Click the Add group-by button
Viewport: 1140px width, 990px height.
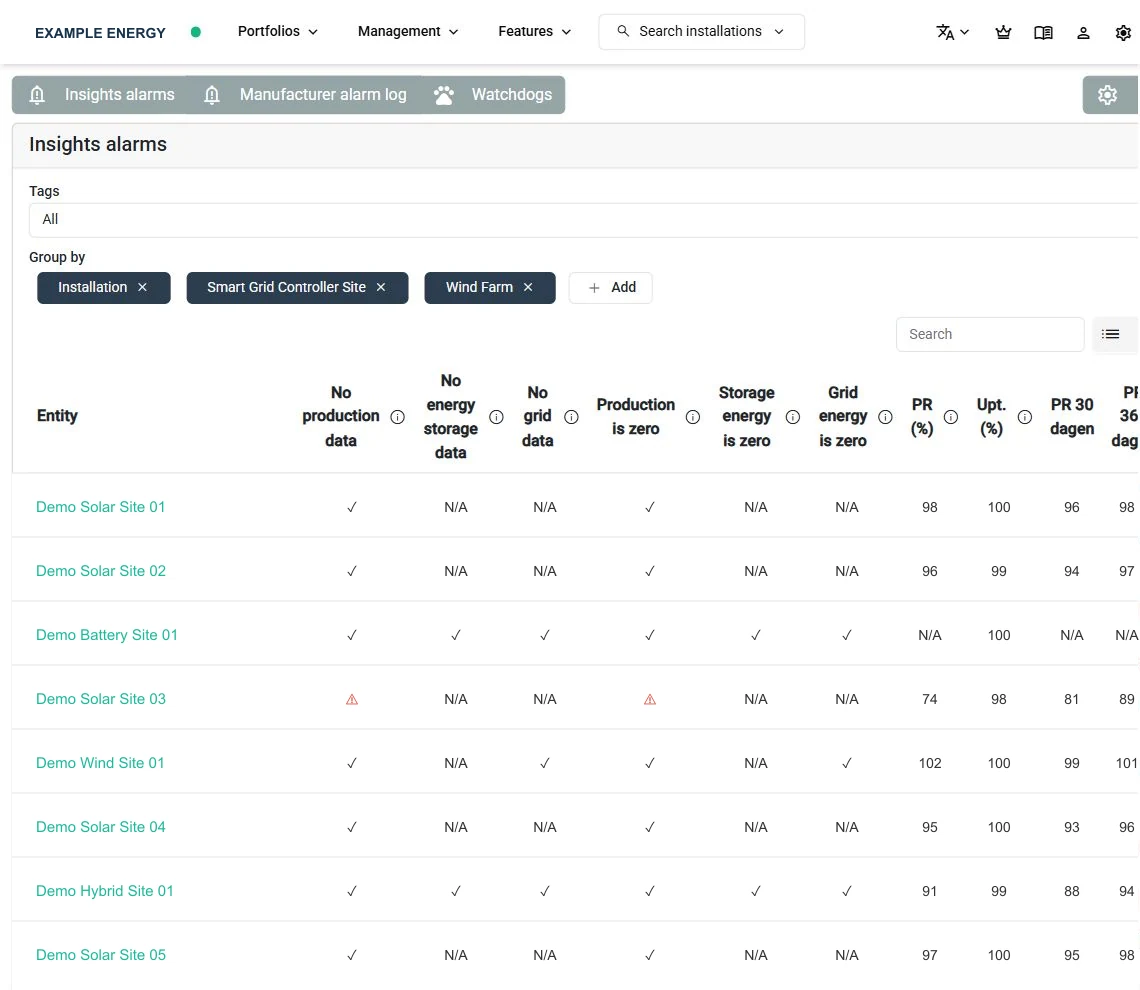point(611,288)
